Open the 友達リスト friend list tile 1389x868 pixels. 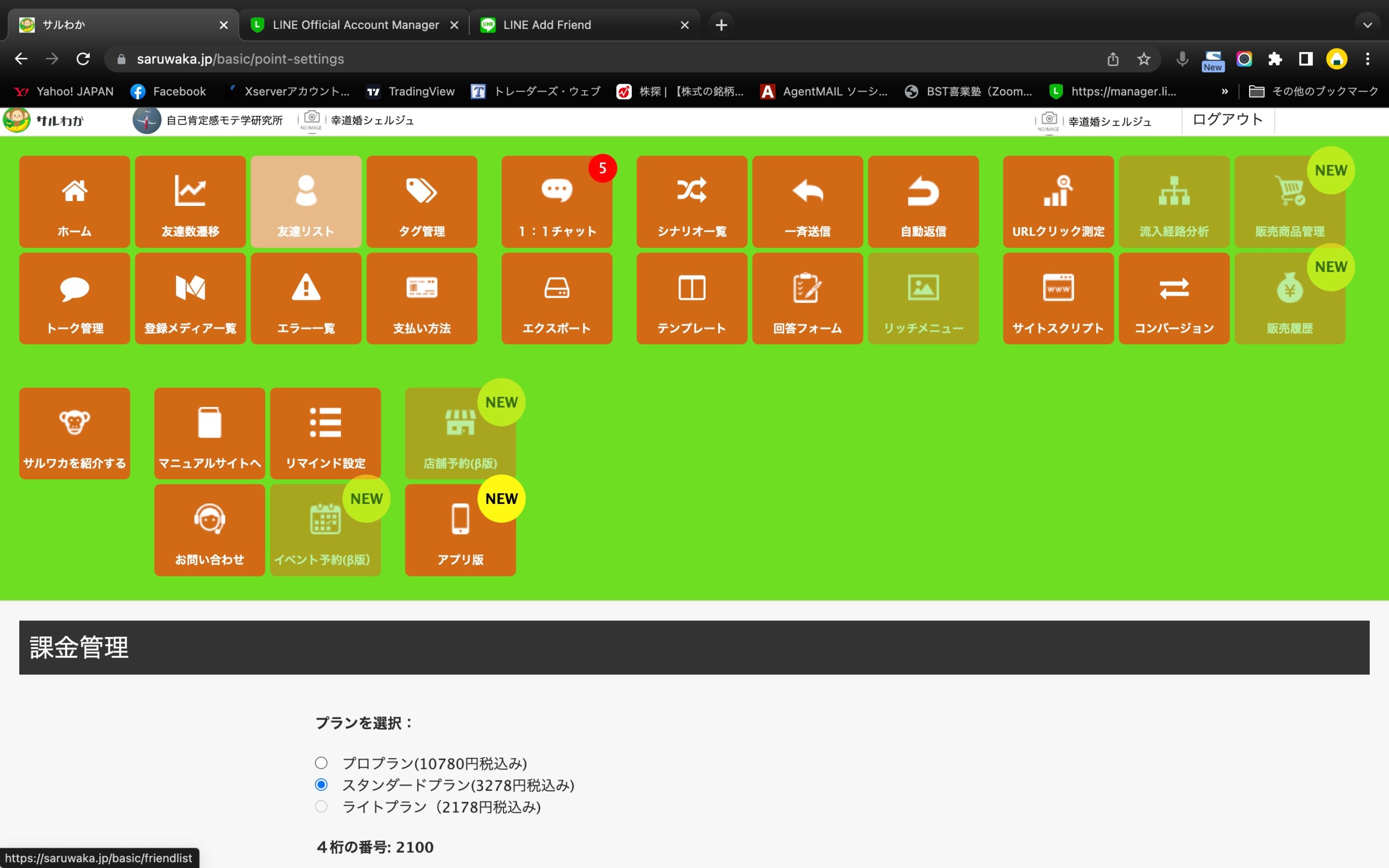point(306,202)
